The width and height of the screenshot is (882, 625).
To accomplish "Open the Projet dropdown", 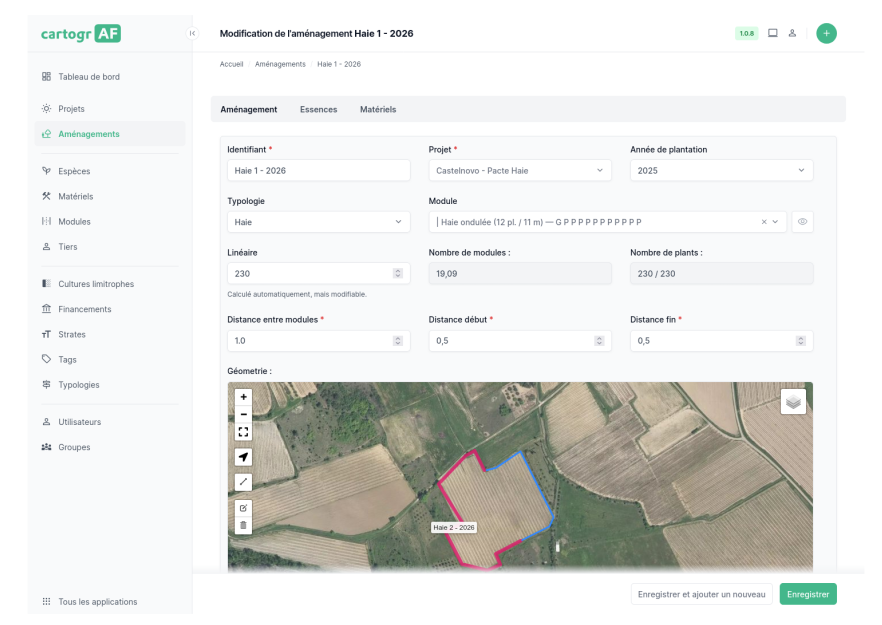I will pyautogui.click(x=519, y=171).
